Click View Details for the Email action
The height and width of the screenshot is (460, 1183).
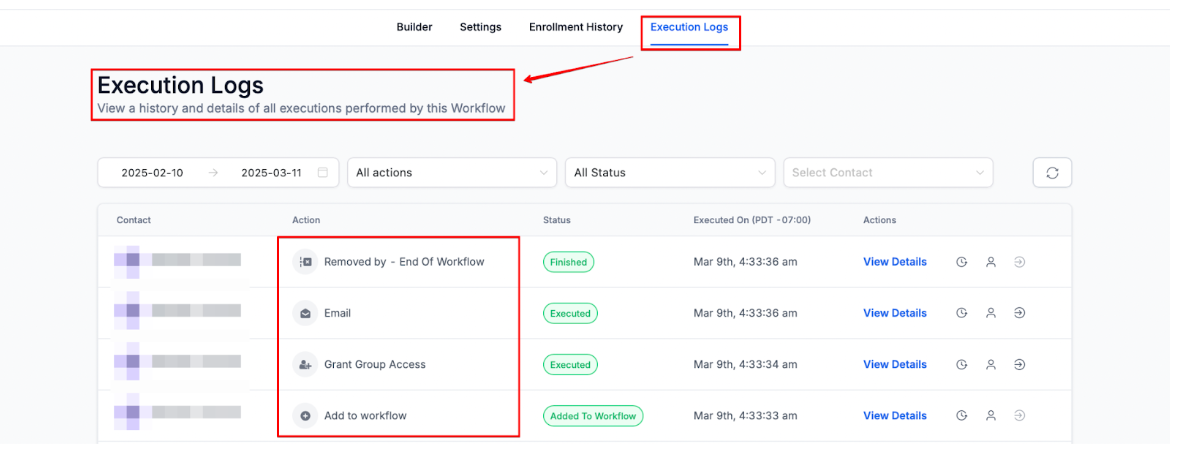(894, 313)
